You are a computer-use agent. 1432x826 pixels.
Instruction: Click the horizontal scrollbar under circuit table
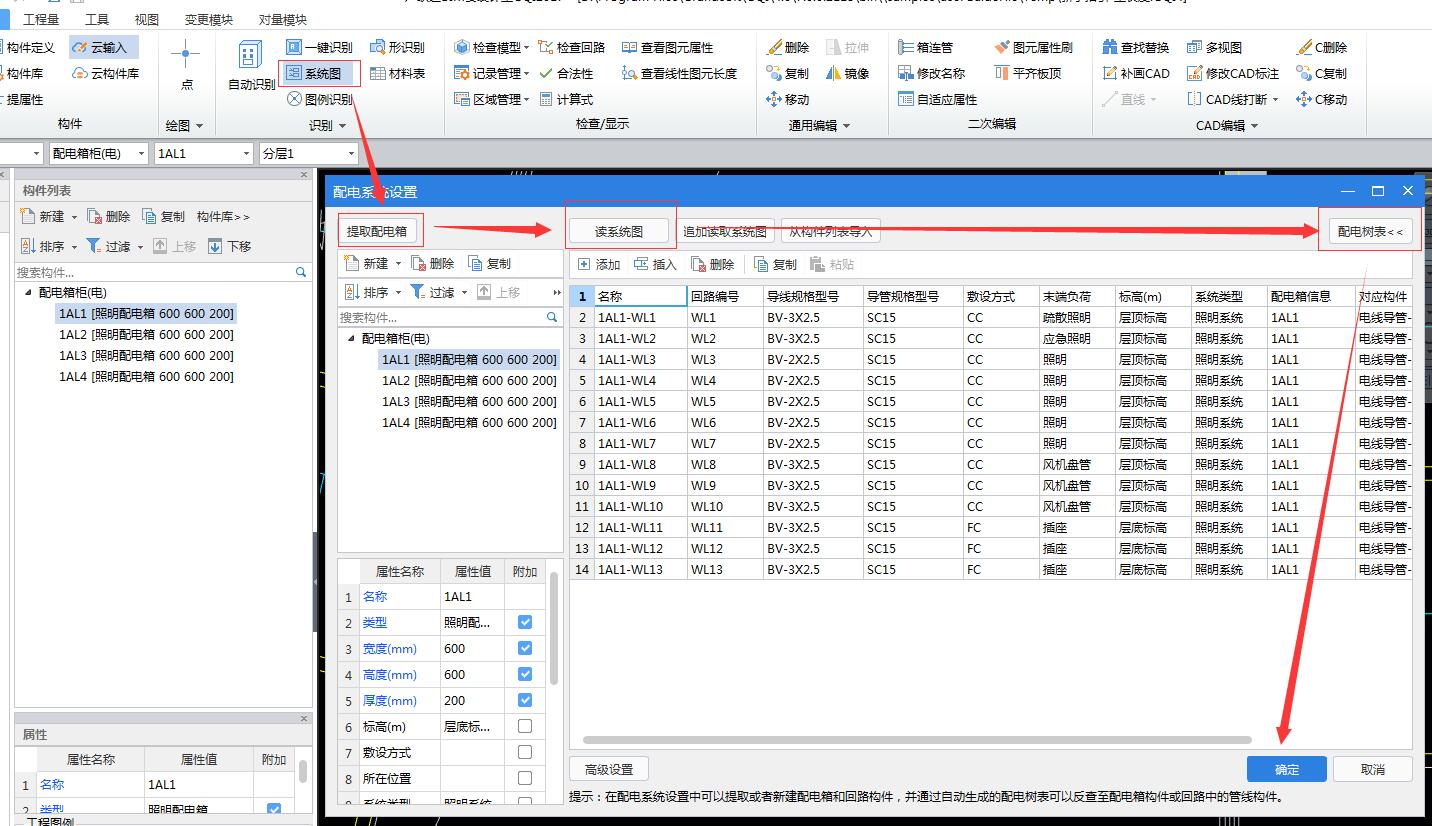click(915, 740)
